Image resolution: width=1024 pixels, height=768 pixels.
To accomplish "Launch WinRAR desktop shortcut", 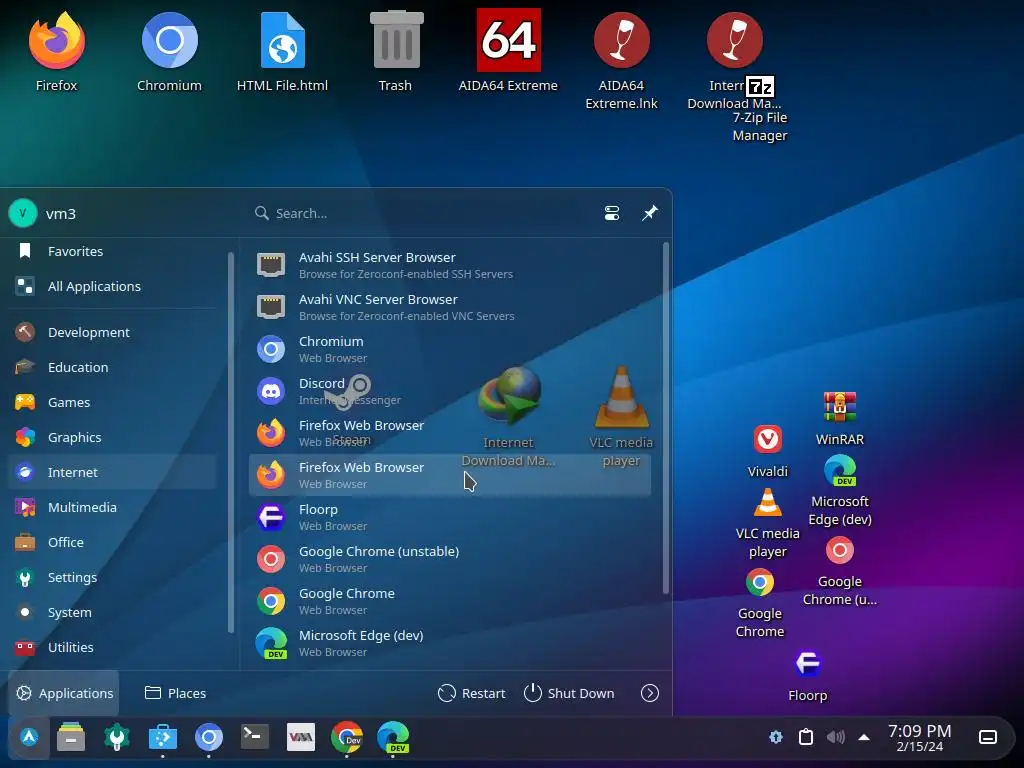I will coord(840,419).
